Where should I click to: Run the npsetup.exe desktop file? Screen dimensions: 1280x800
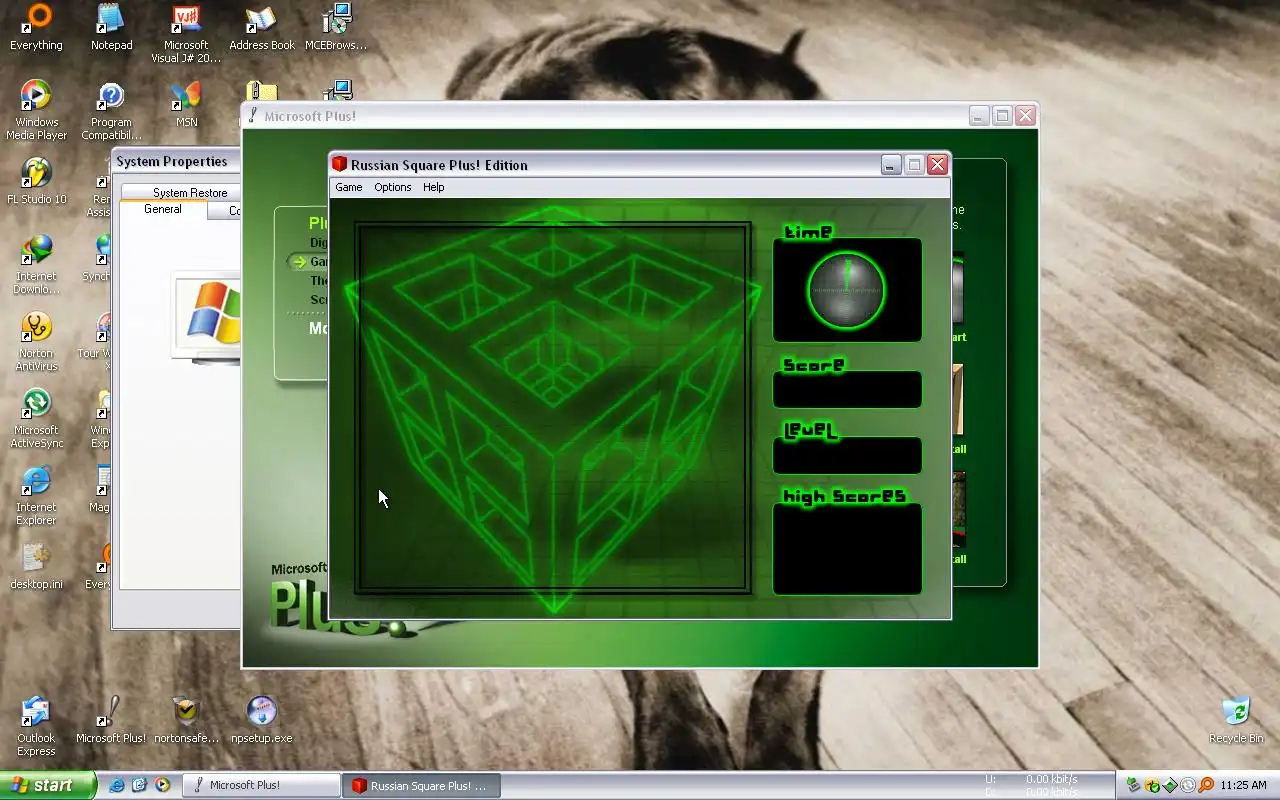click(262, 720)
